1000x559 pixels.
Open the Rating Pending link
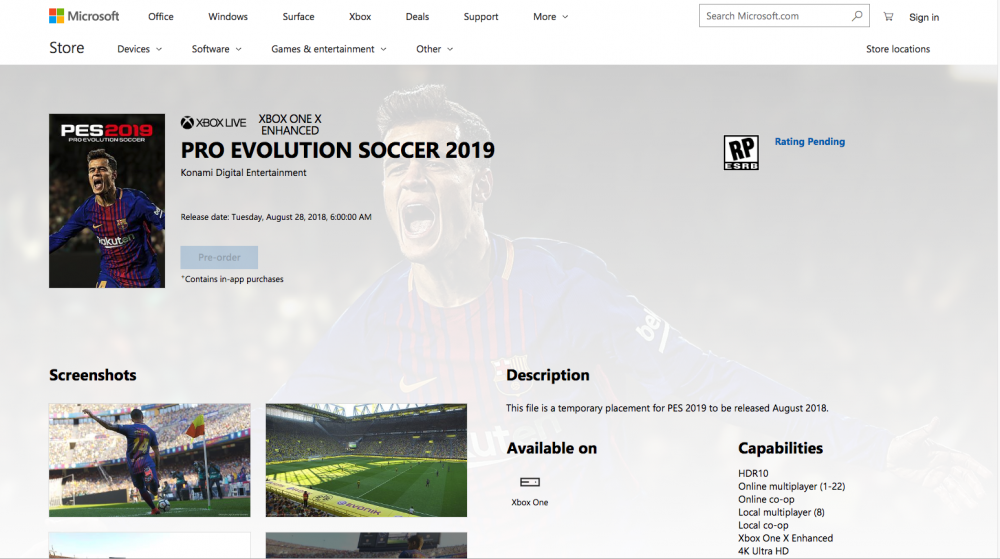pyautogui.click(x=809, y=142)
